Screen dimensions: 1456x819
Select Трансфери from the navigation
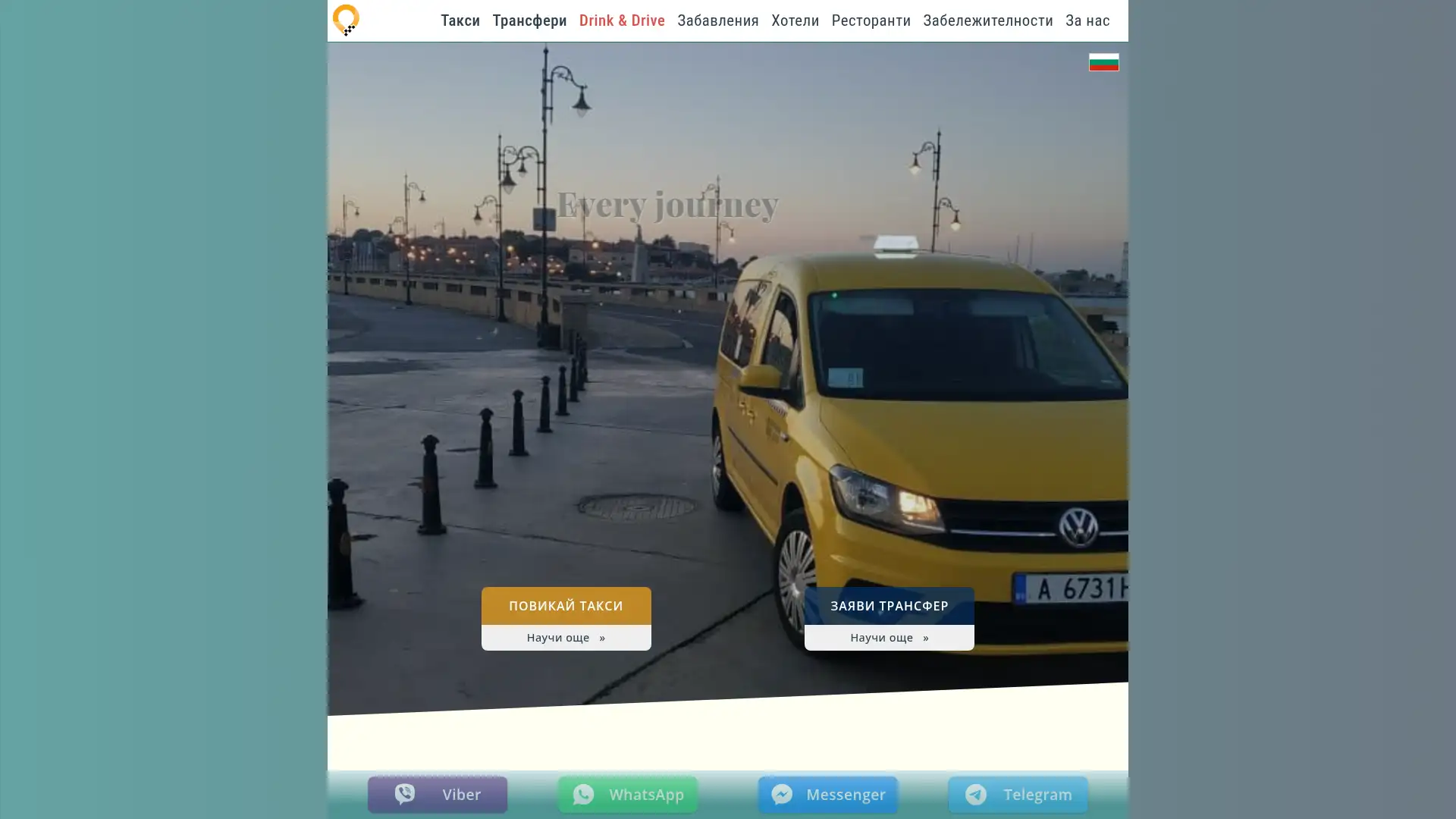coord(529,20)
